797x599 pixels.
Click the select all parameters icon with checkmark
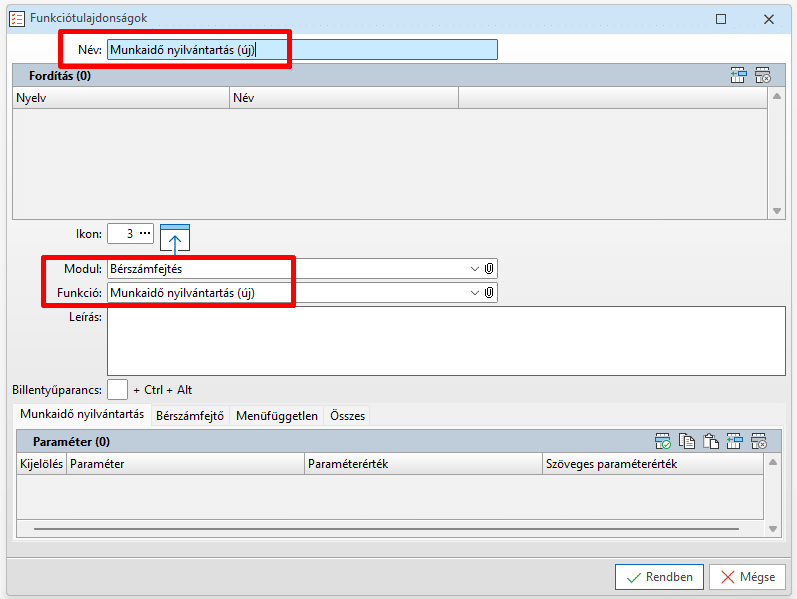point(662,441)
